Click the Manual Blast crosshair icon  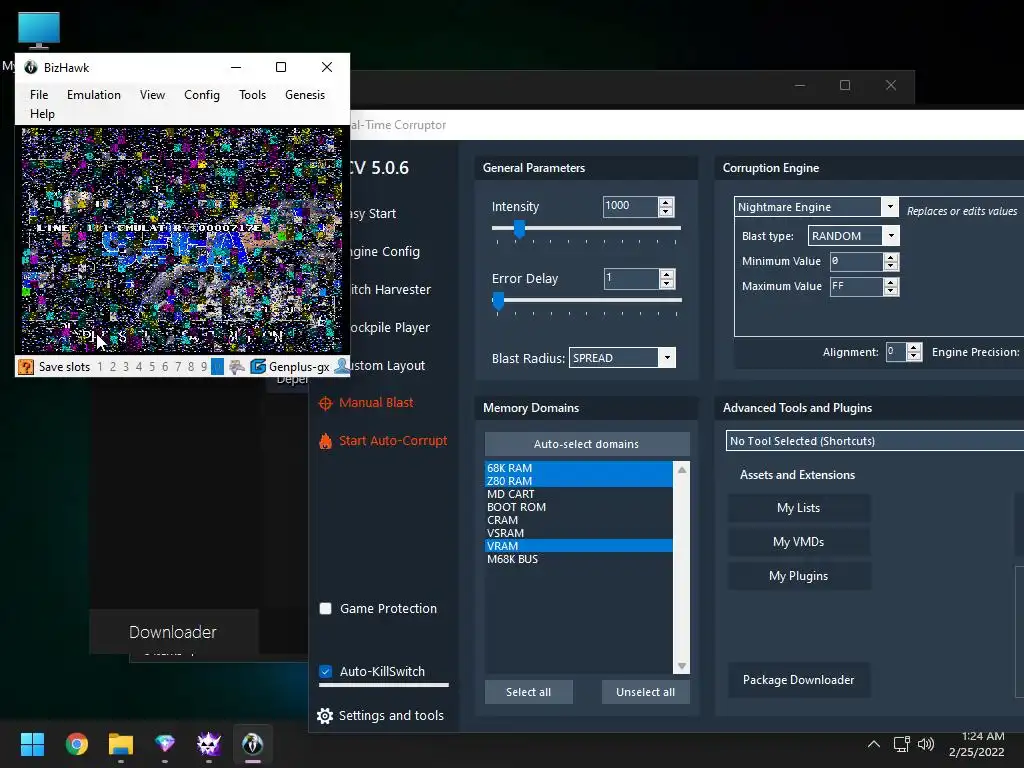[325, 403]
